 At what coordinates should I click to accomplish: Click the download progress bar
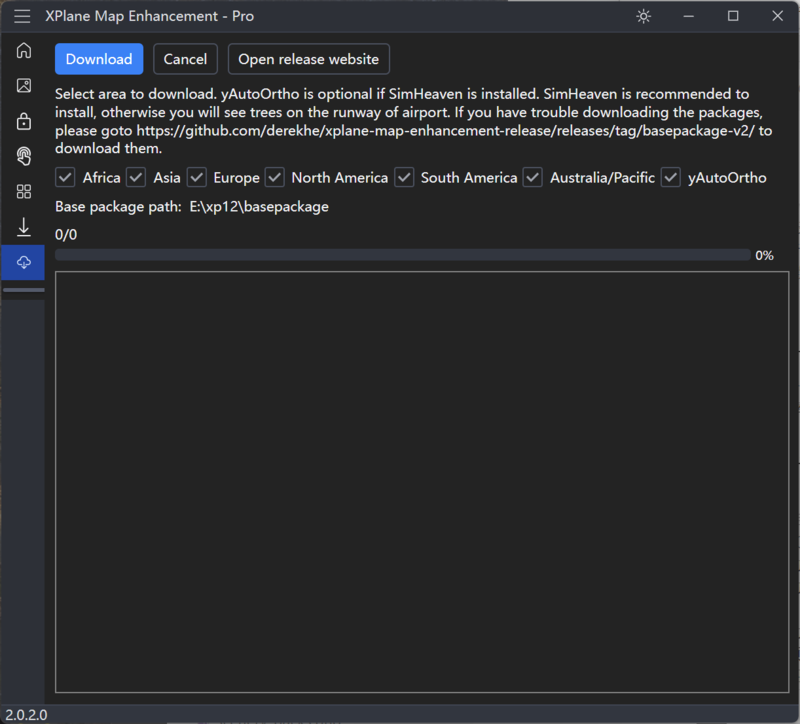(403, 255)
